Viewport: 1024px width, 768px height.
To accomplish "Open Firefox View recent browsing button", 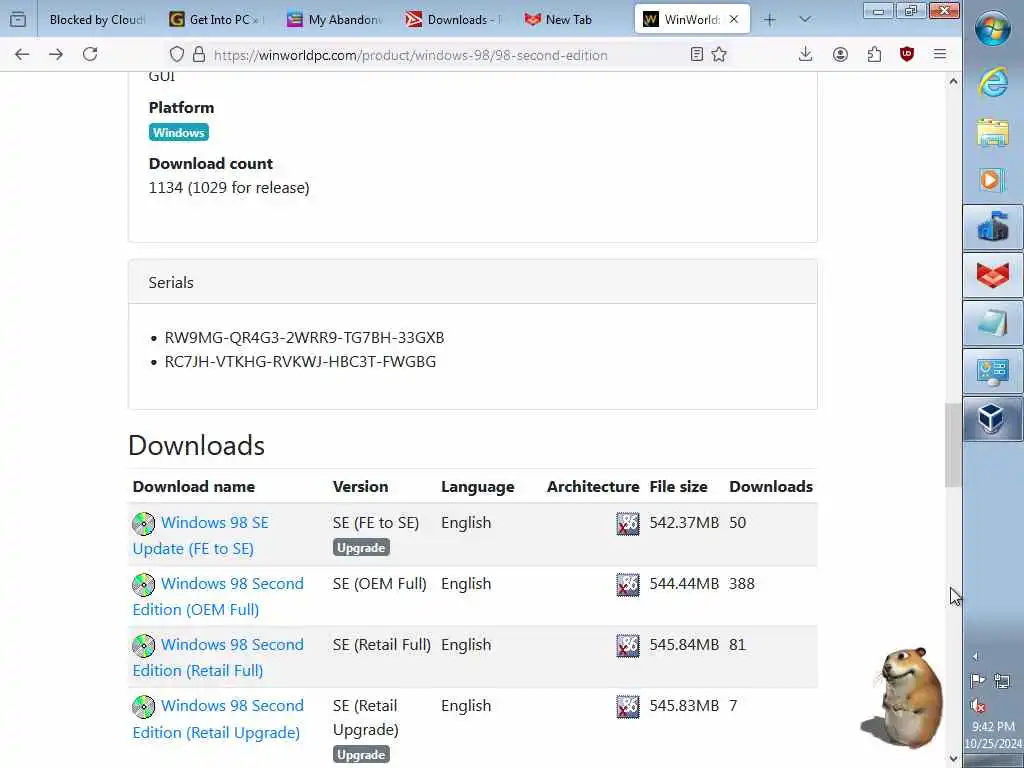I will (x=18, y=20).
